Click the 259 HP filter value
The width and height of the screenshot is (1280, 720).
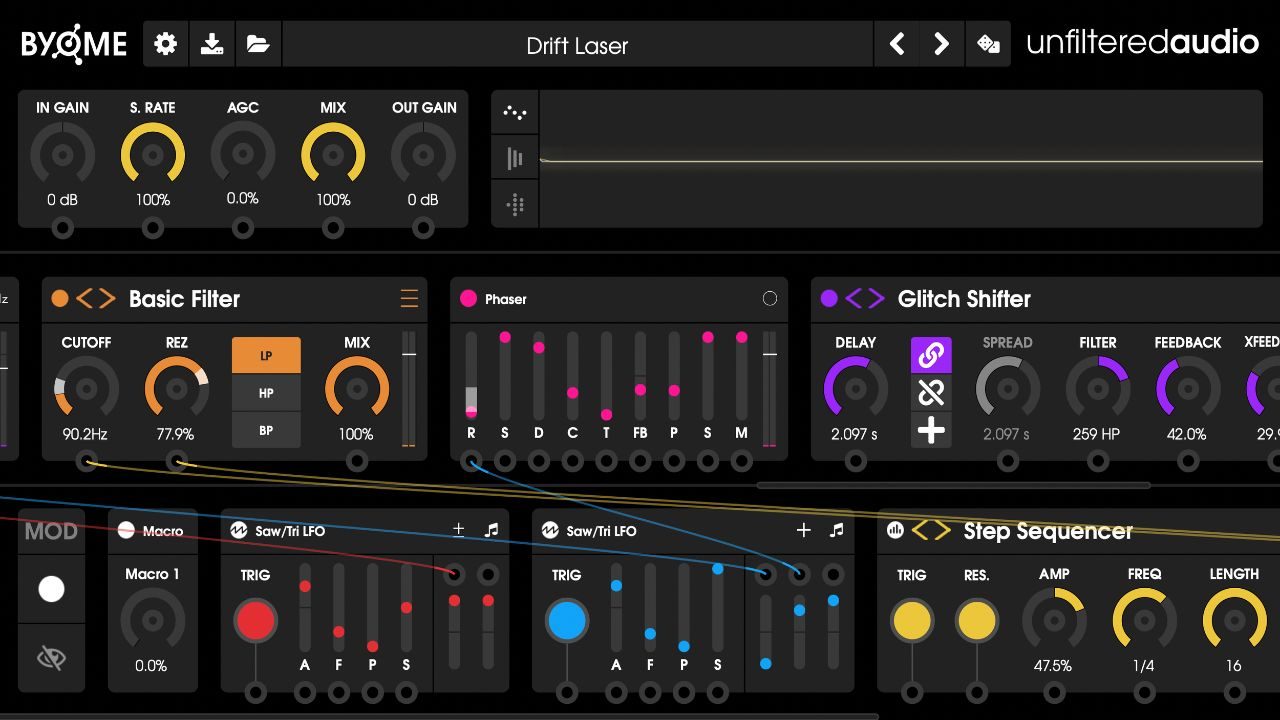1097,434
